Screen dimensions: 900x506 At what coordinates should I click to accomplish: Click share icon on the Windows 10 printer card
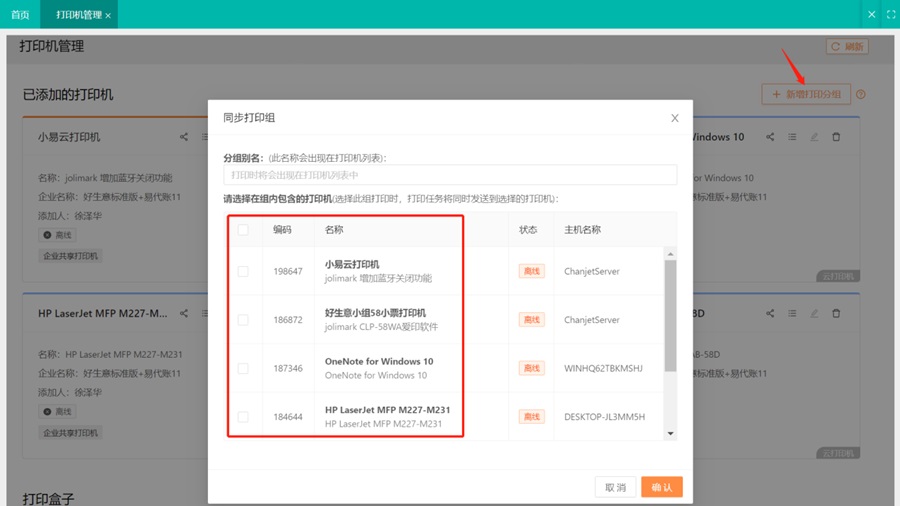(770, 137)
